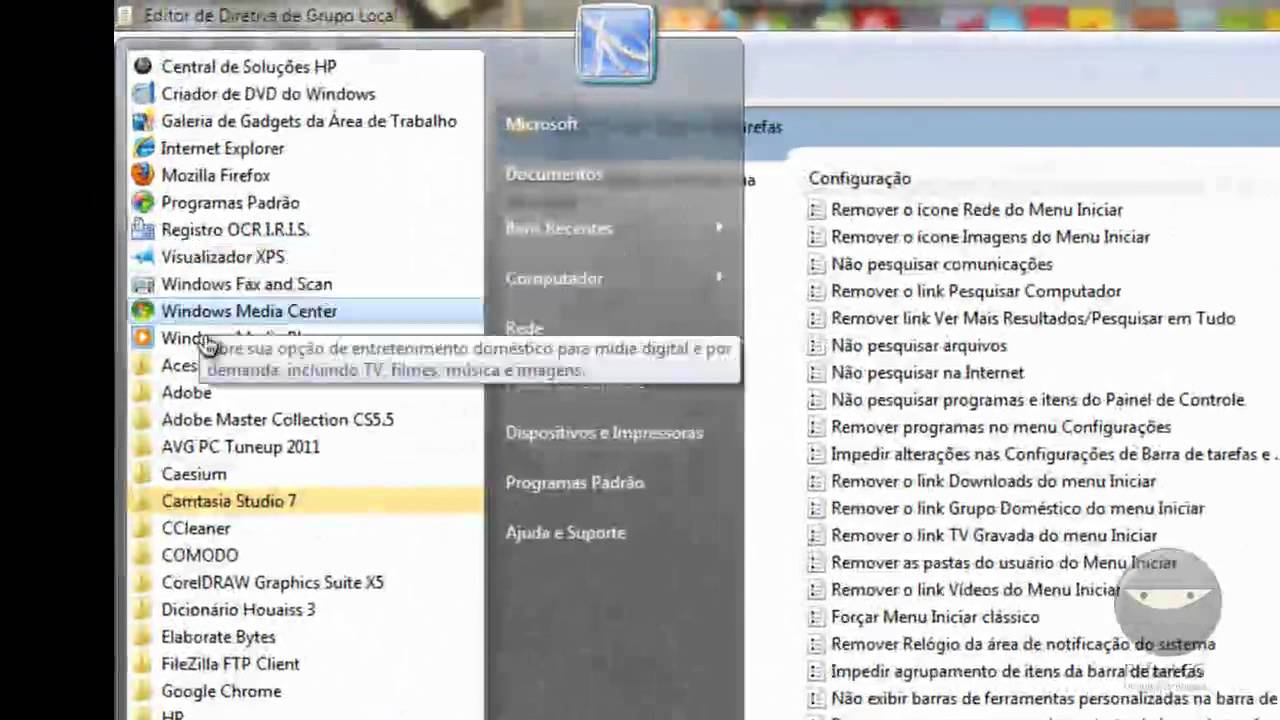The image size is (1280, 720).
Task: Click the Google Chrome folder icon
Action: [x=143, y=690]
